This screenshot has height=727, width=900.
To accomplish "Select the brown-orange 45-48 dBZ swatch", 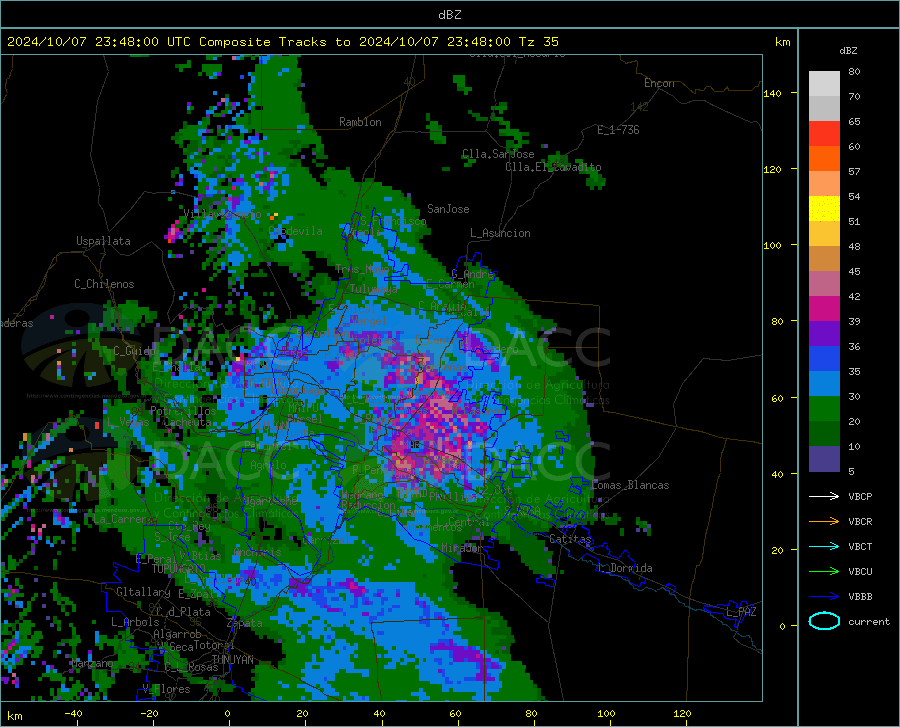I will [x=824, y=259].
